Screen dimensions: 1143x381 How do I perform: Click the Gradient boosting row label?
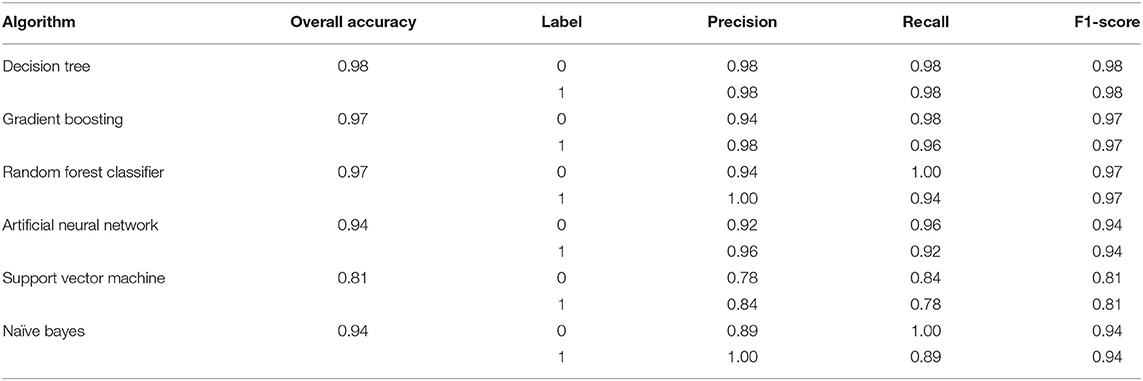click(51, 119)
